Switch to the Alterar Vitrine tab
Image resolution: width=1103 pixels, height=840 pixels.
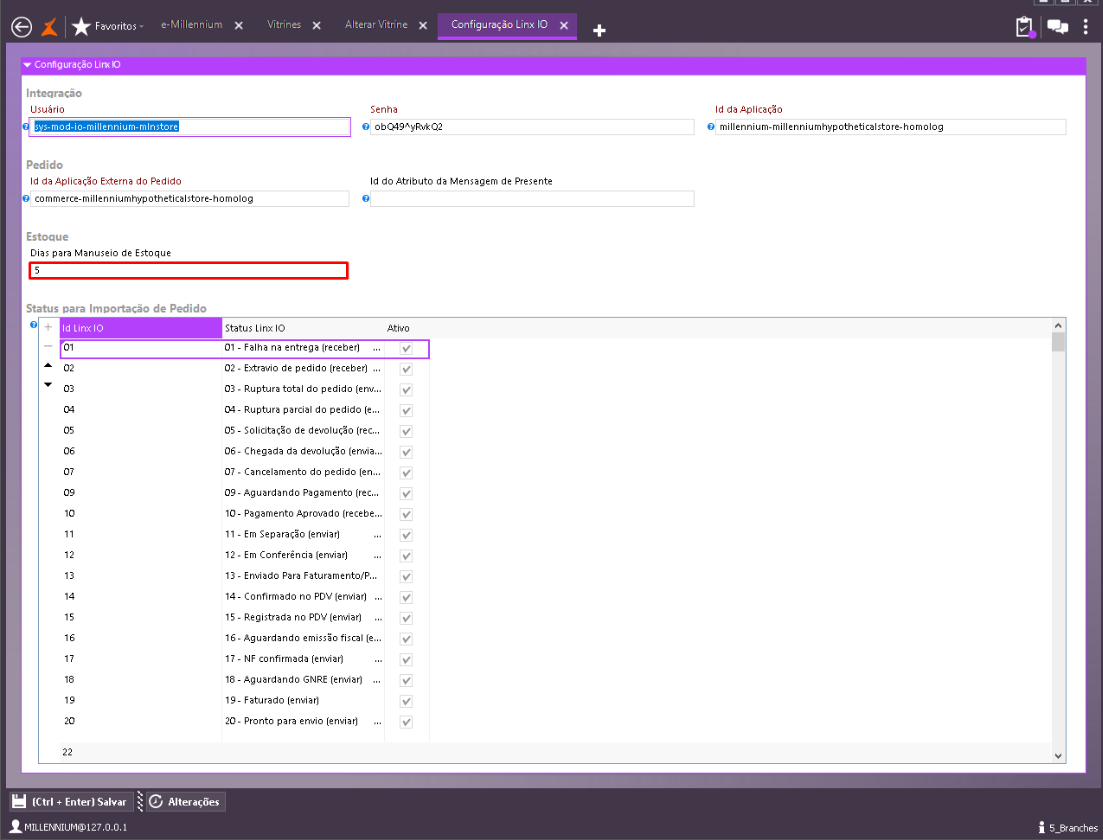(376, 25)
